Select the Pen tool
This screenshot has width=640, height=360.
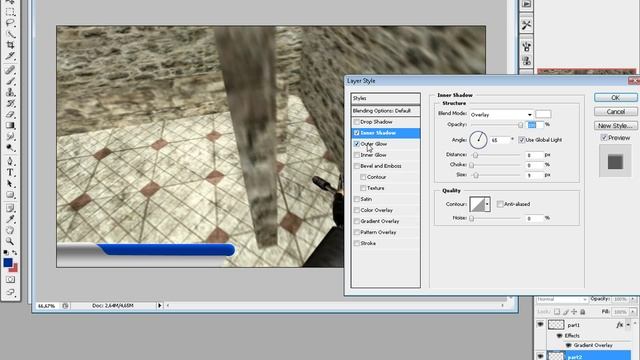[x=10, y=162]
